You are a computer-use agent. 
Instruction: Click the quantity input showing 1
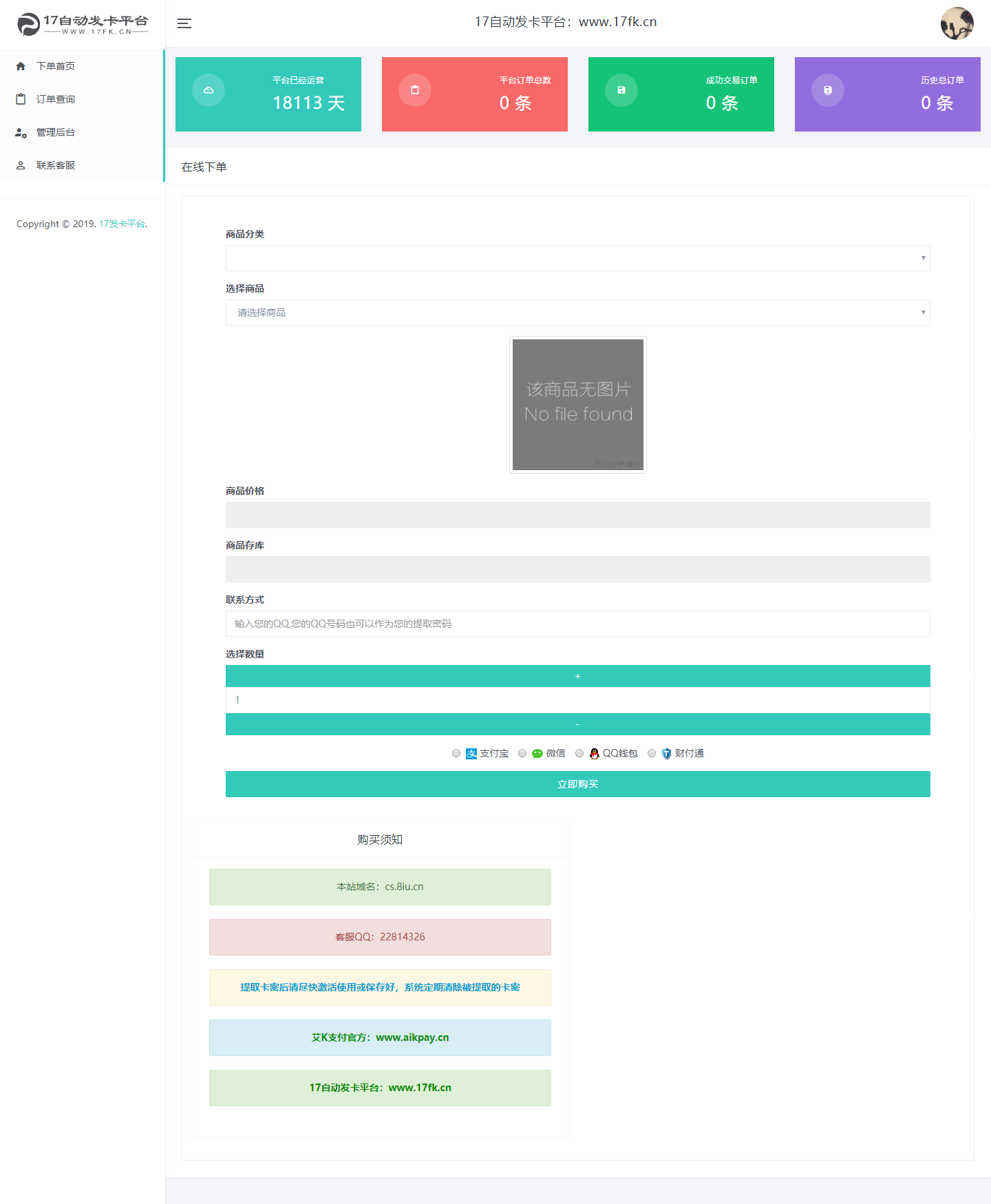point(578,700)
